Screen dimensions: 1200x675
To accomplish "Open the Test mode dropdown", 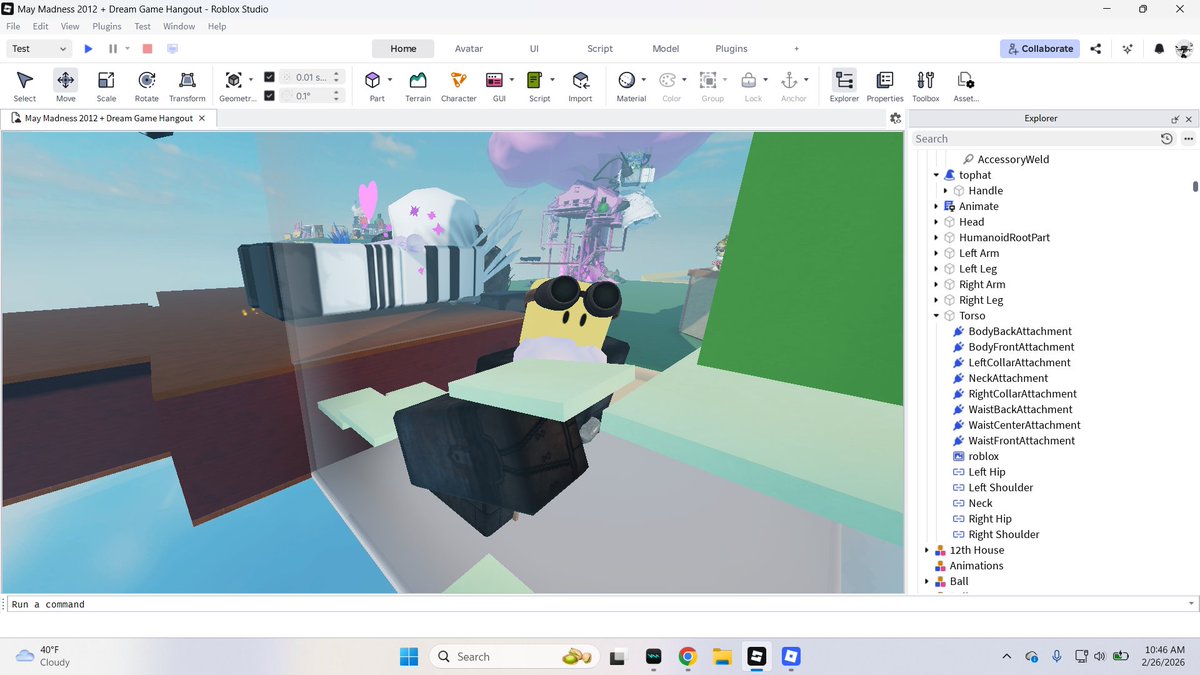I will [39, 48].
